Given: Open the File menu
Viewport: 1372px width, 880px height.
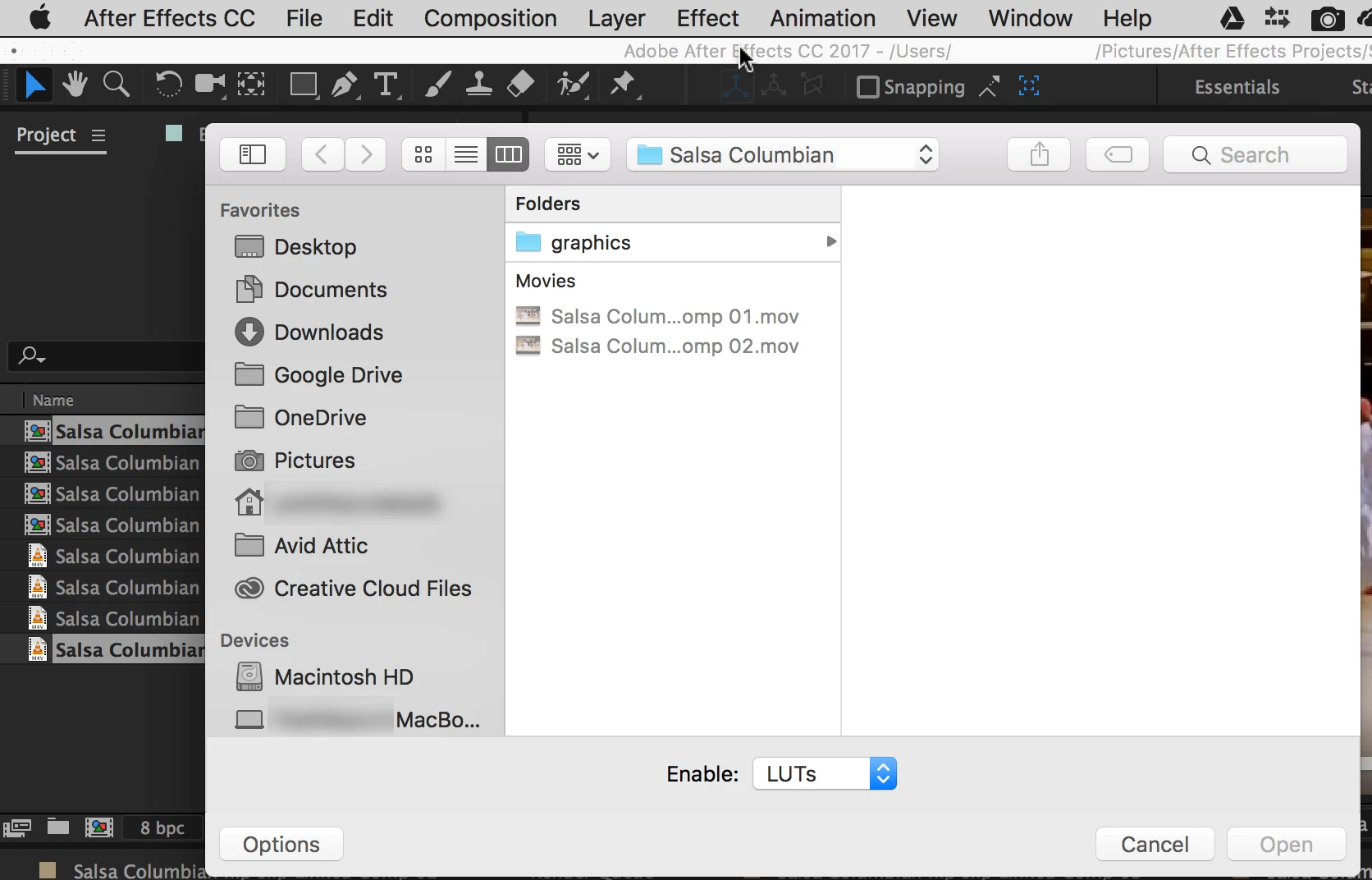Looking at the screenshot, I should [x=304, y=18].
